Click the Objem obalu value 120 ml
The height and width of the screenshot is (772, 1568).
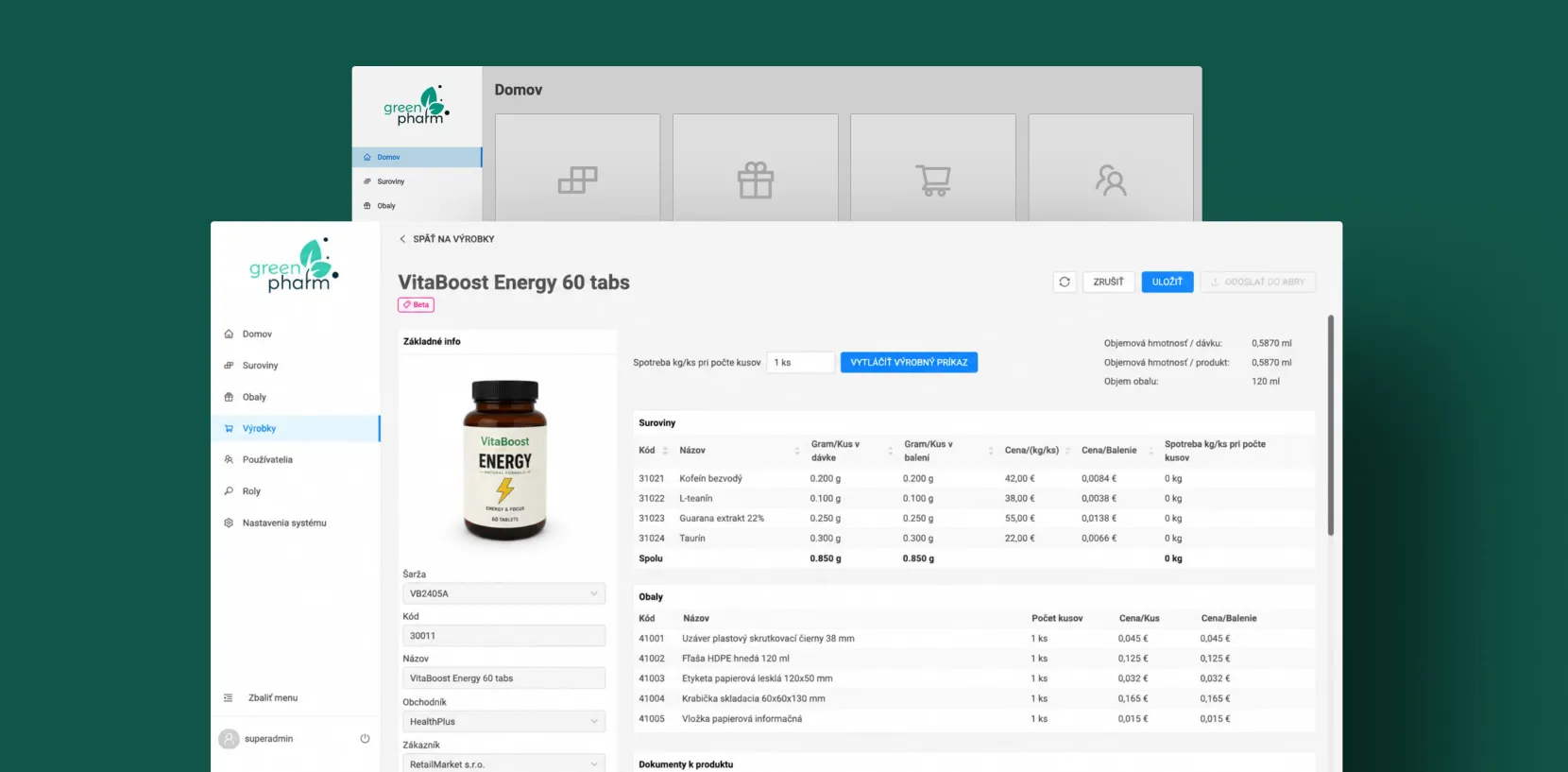click(x=1266, y=382)
